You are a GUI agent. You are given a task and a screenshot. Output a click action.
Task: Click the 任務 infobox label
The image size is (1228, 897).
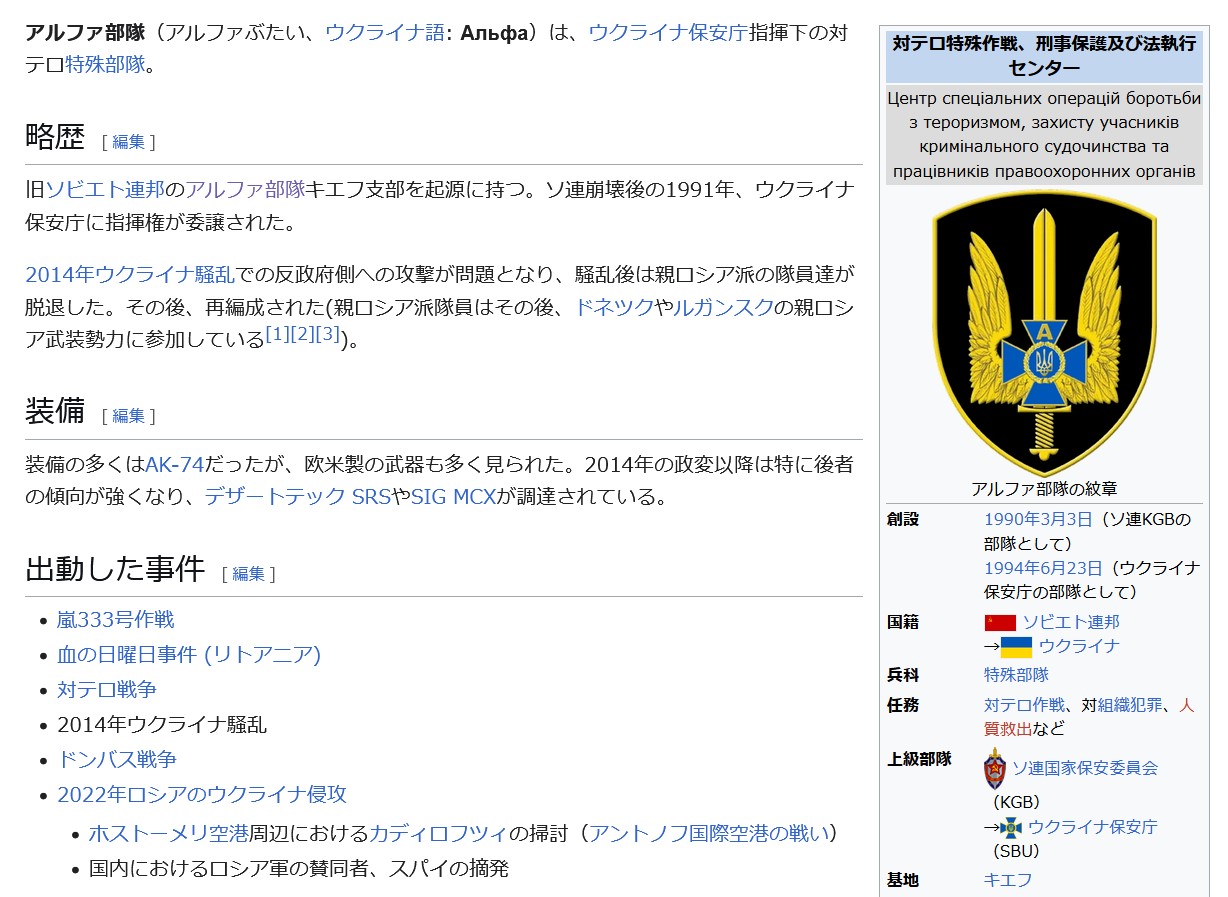[x=903, y=705]
